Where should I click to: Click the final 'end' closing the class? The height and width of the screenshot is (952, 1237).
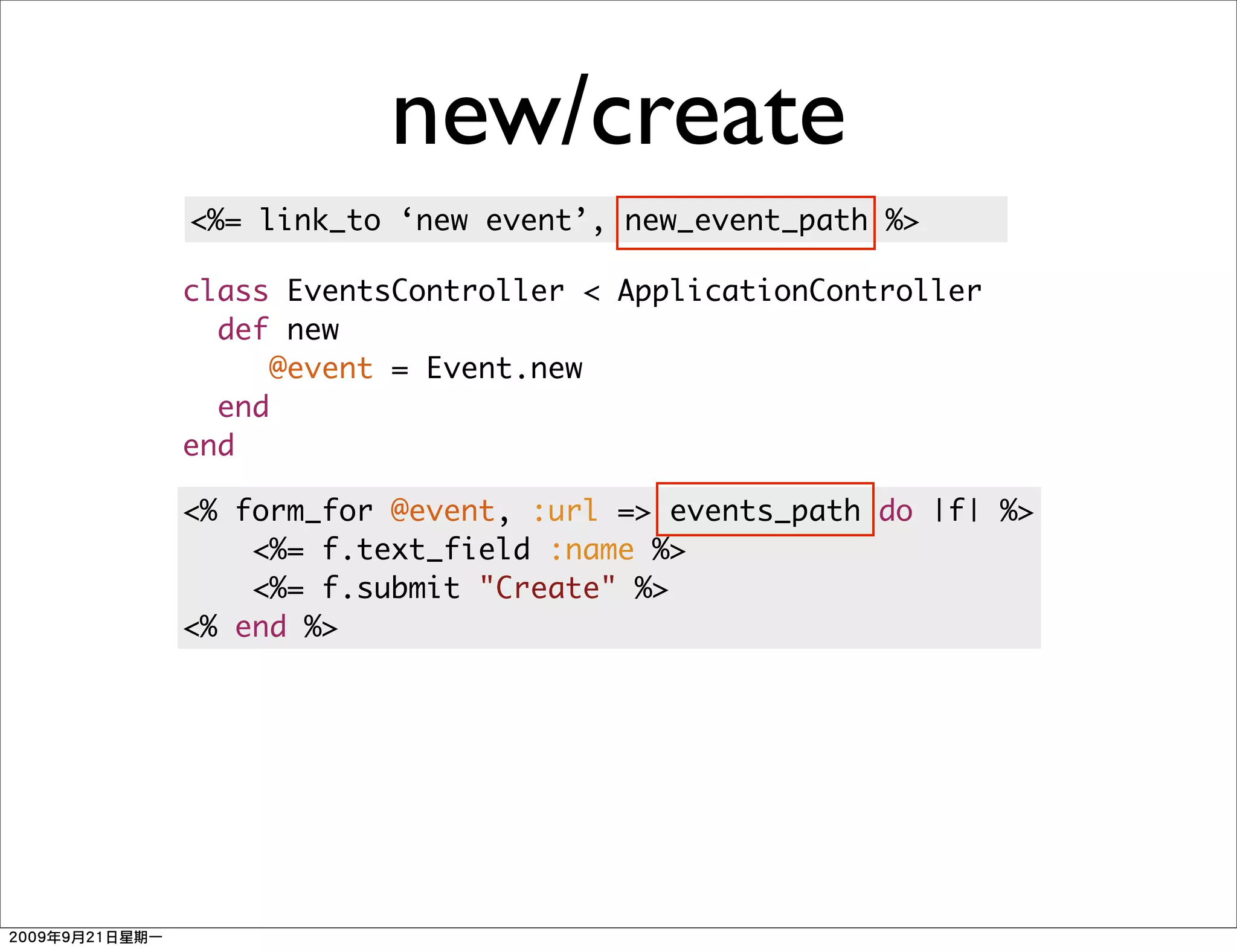208,446
